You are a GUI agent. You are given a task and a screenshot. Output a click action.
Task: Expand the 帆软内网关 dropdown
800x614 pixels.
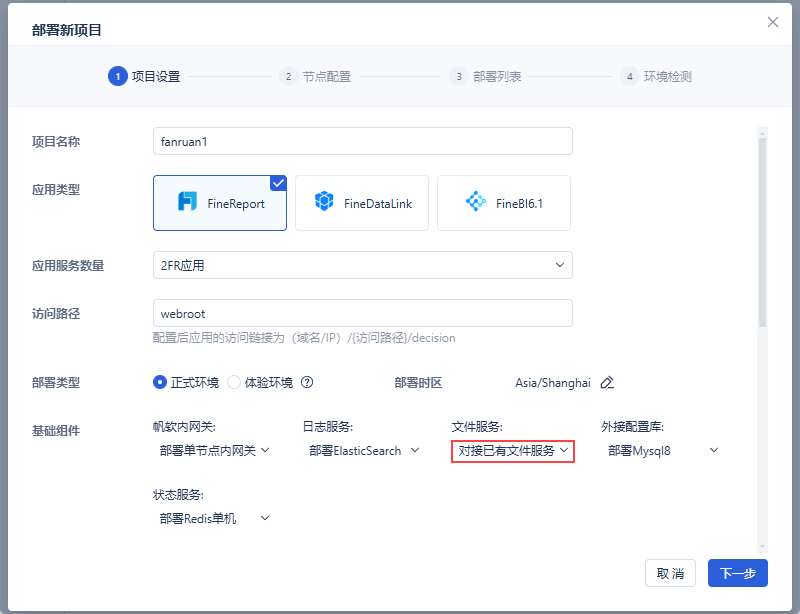214,451
